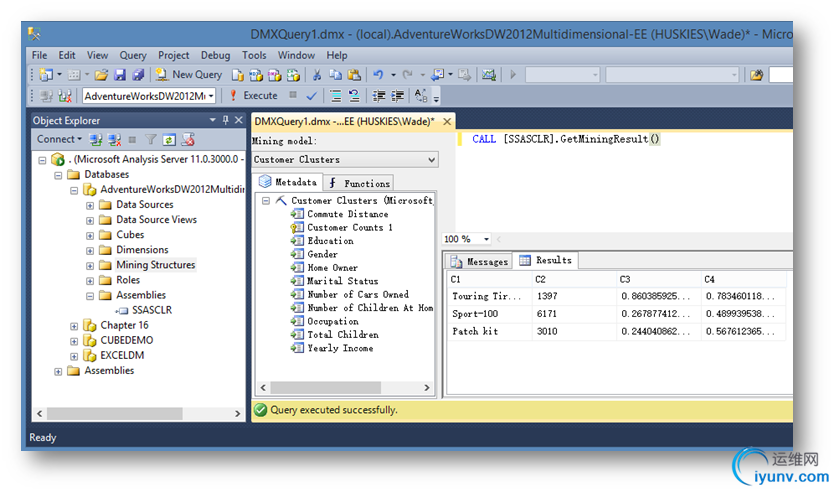Click the Touring Tir... result cell
Screen dimensions: 835x493
click(487, 297)
